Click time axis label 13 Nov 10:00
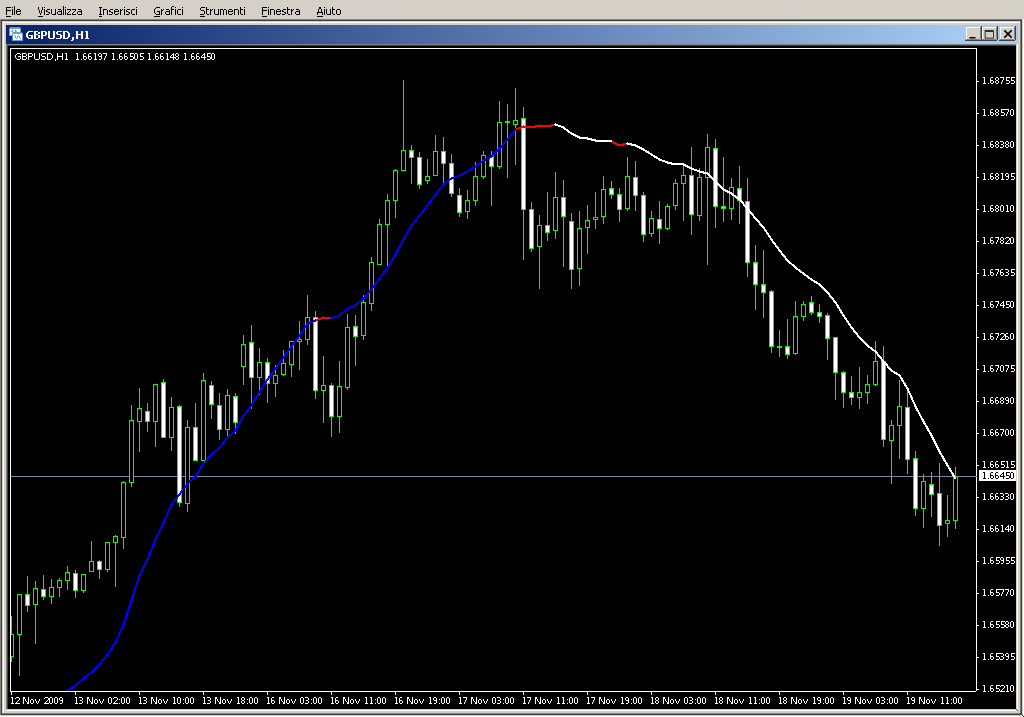The image size is (1024, 717). pos(166,701)
